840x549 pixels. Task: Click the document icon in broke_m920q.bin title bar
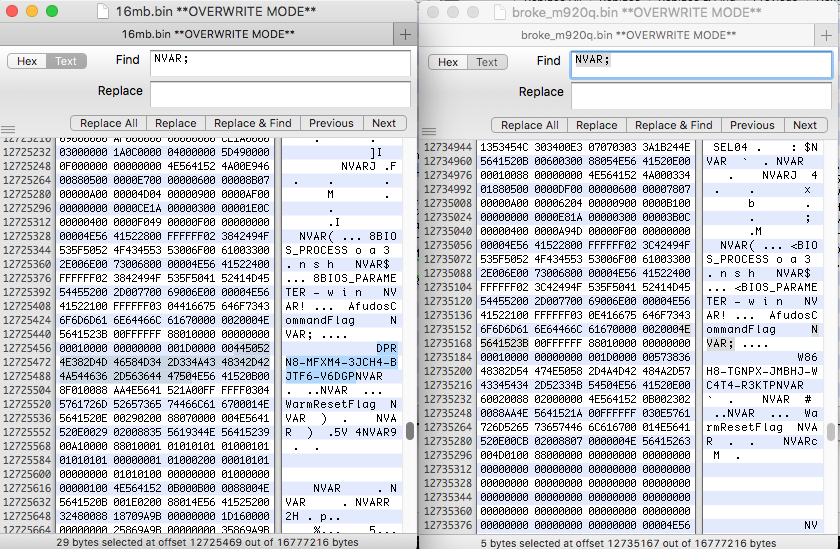499,12
